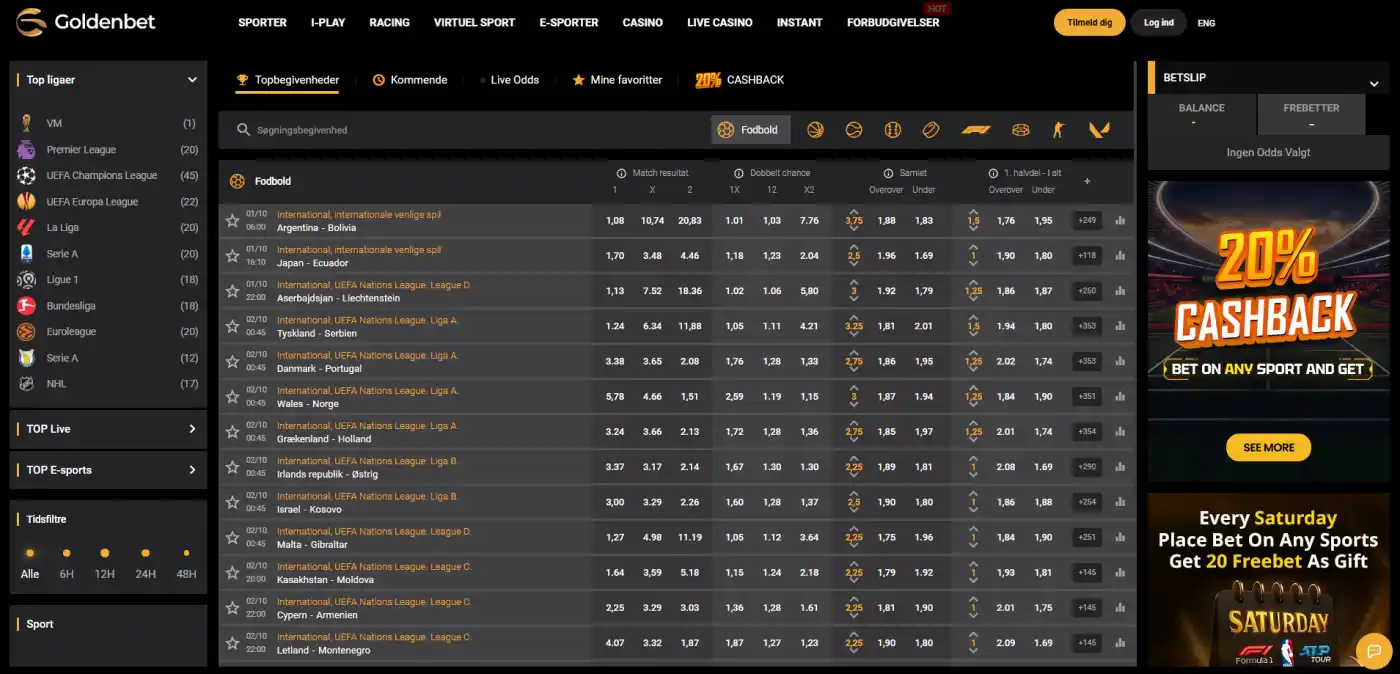Image resolution: width=1400 pixels, height=674 pixels.
Task: Expand +249 markets for Argentina - Bolivia
Action: pyautogui.click(x=1087, y=221)
